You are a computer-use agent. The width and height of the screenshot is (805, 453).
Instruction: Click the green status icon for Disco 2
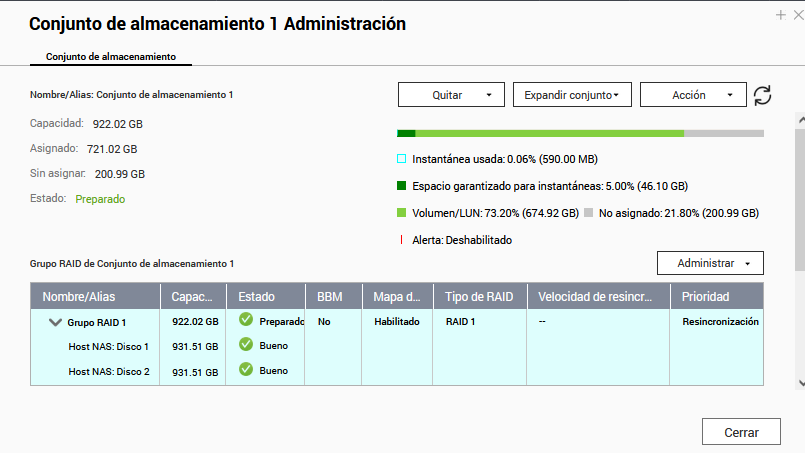(246, 370)
